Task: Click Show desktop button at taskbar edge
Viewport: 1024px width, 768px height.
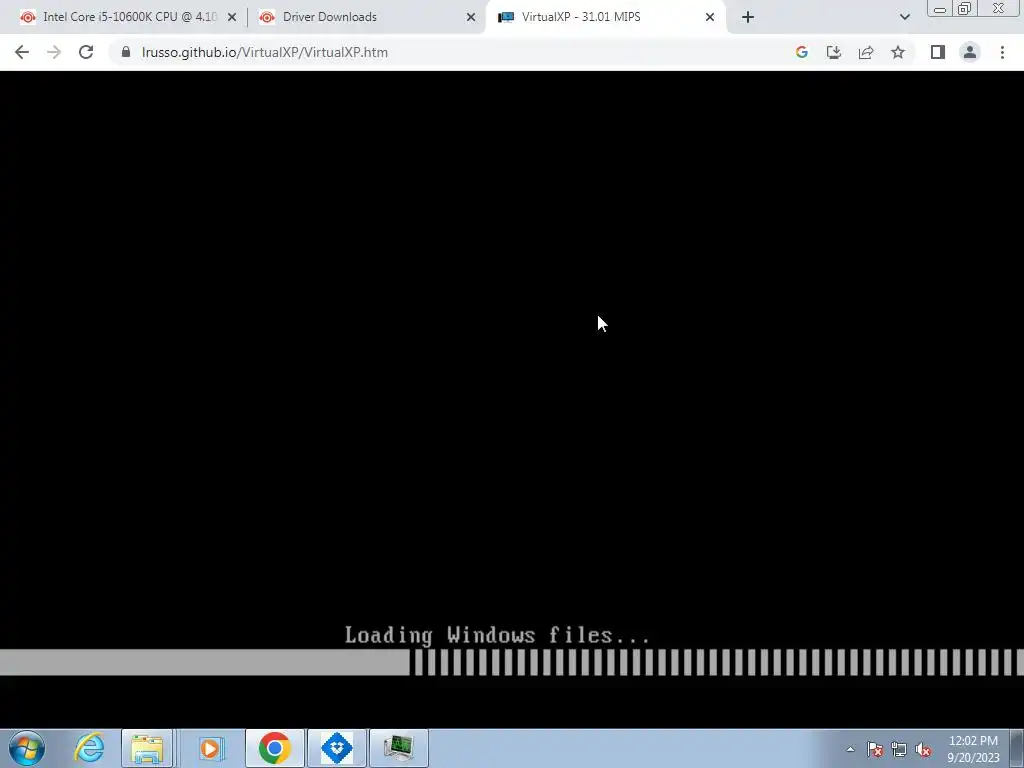Action: click(x=1017, y=748)
